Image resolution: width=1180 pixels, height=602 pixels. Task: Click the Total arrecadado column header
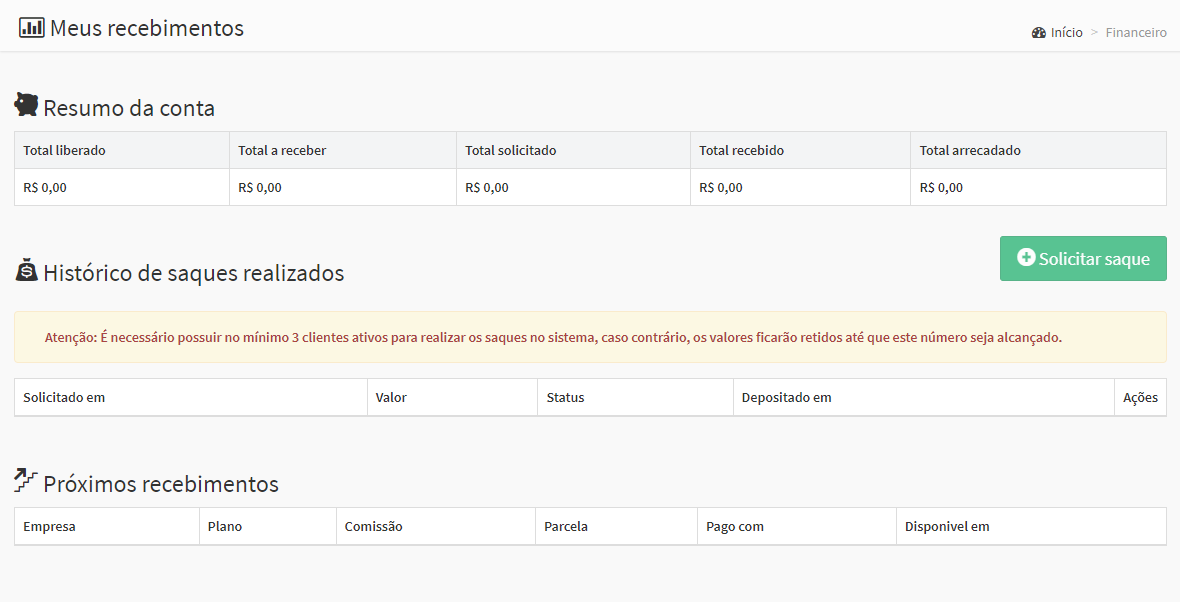[x=970, y=151]
